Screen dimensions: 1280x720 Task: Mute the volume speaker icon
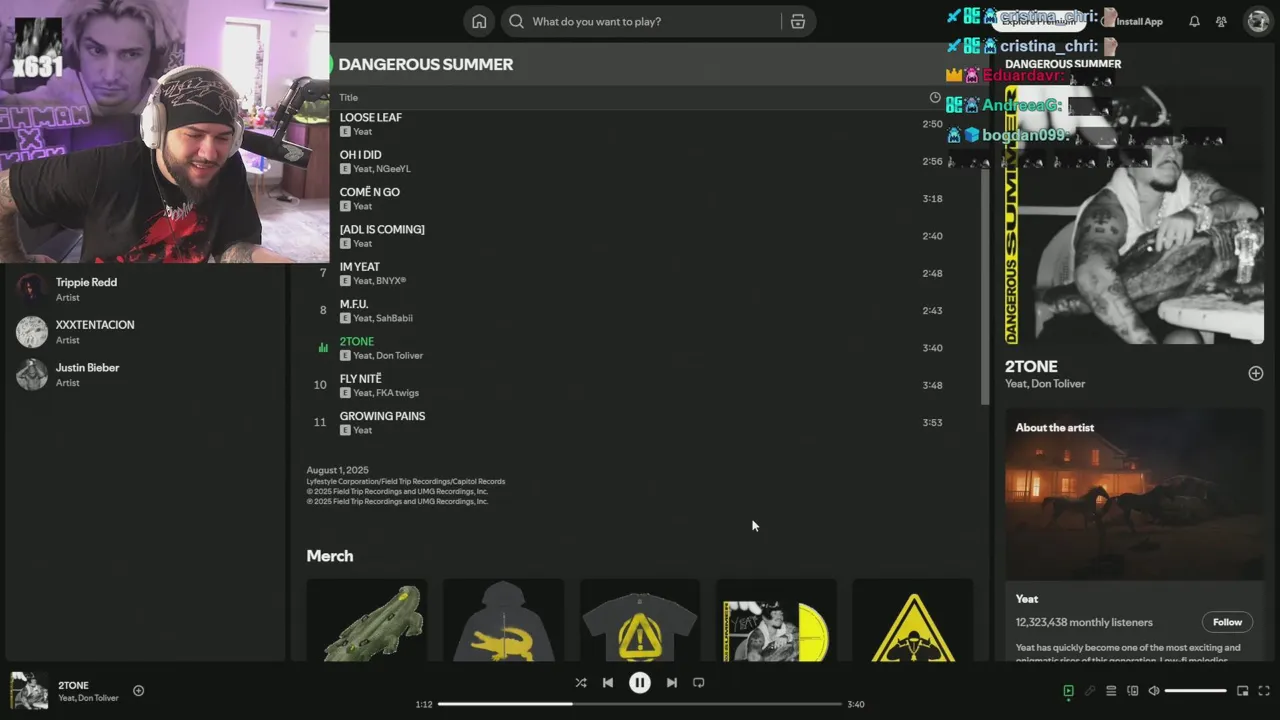pyautogui.click(x=1153, y=690)
